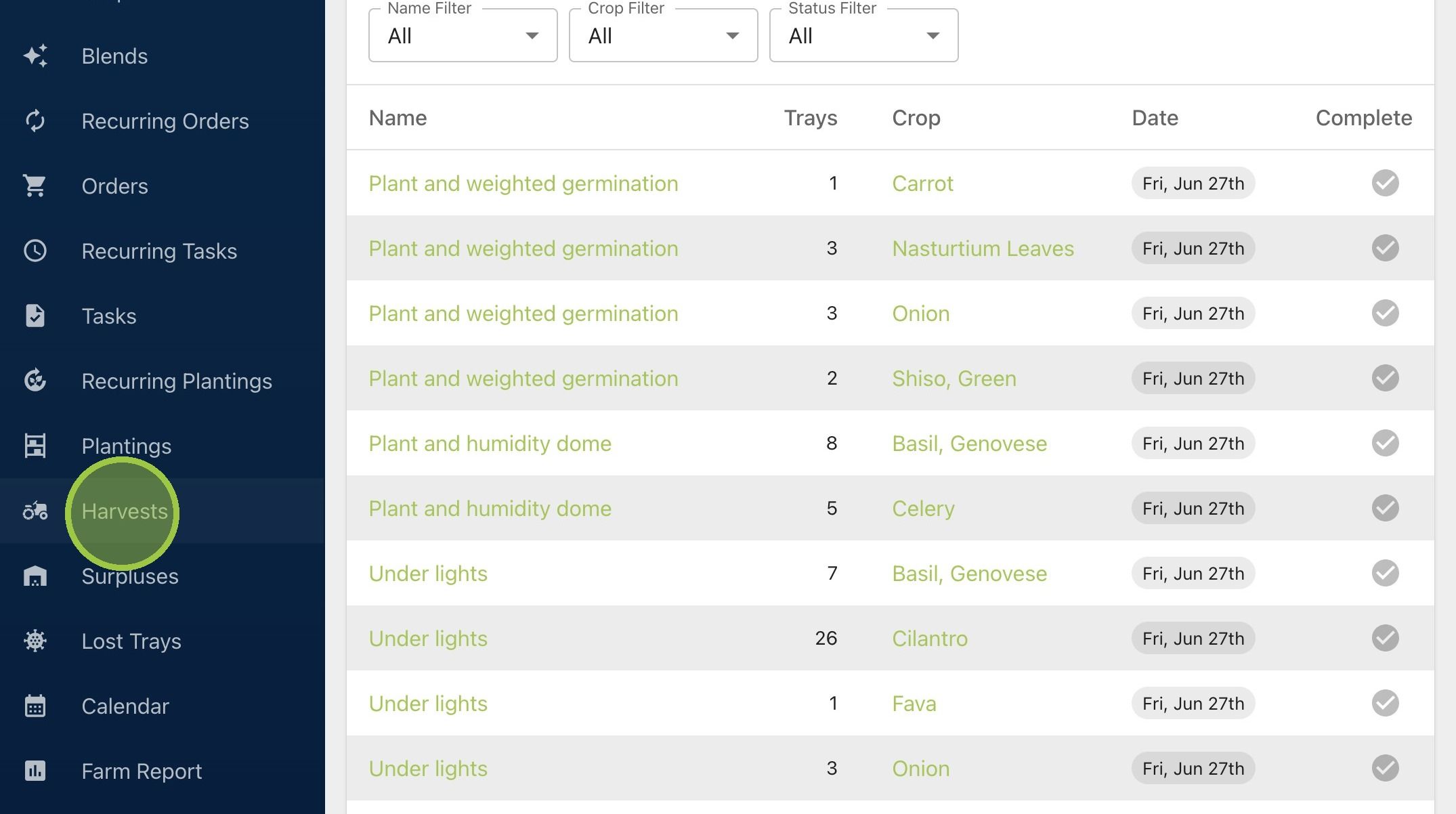Open Plant and humidity dome for Basil
The image size is (1456, 814).
coord(490,444)
